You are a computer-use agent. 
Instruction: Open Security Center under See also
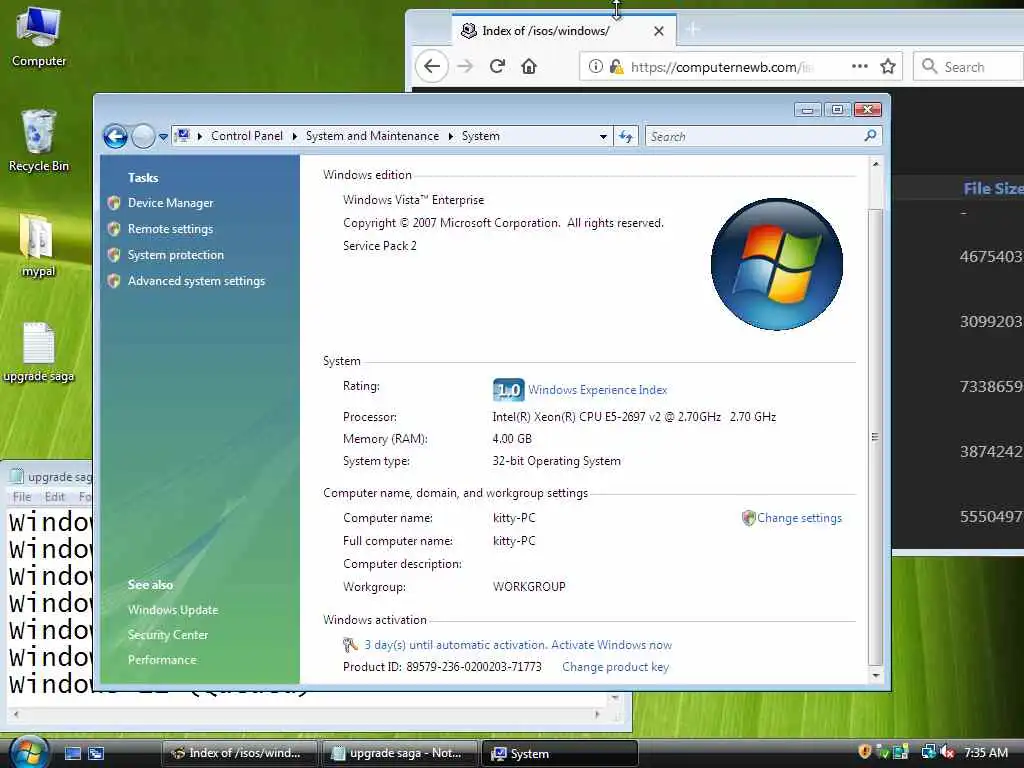(168, 635)
